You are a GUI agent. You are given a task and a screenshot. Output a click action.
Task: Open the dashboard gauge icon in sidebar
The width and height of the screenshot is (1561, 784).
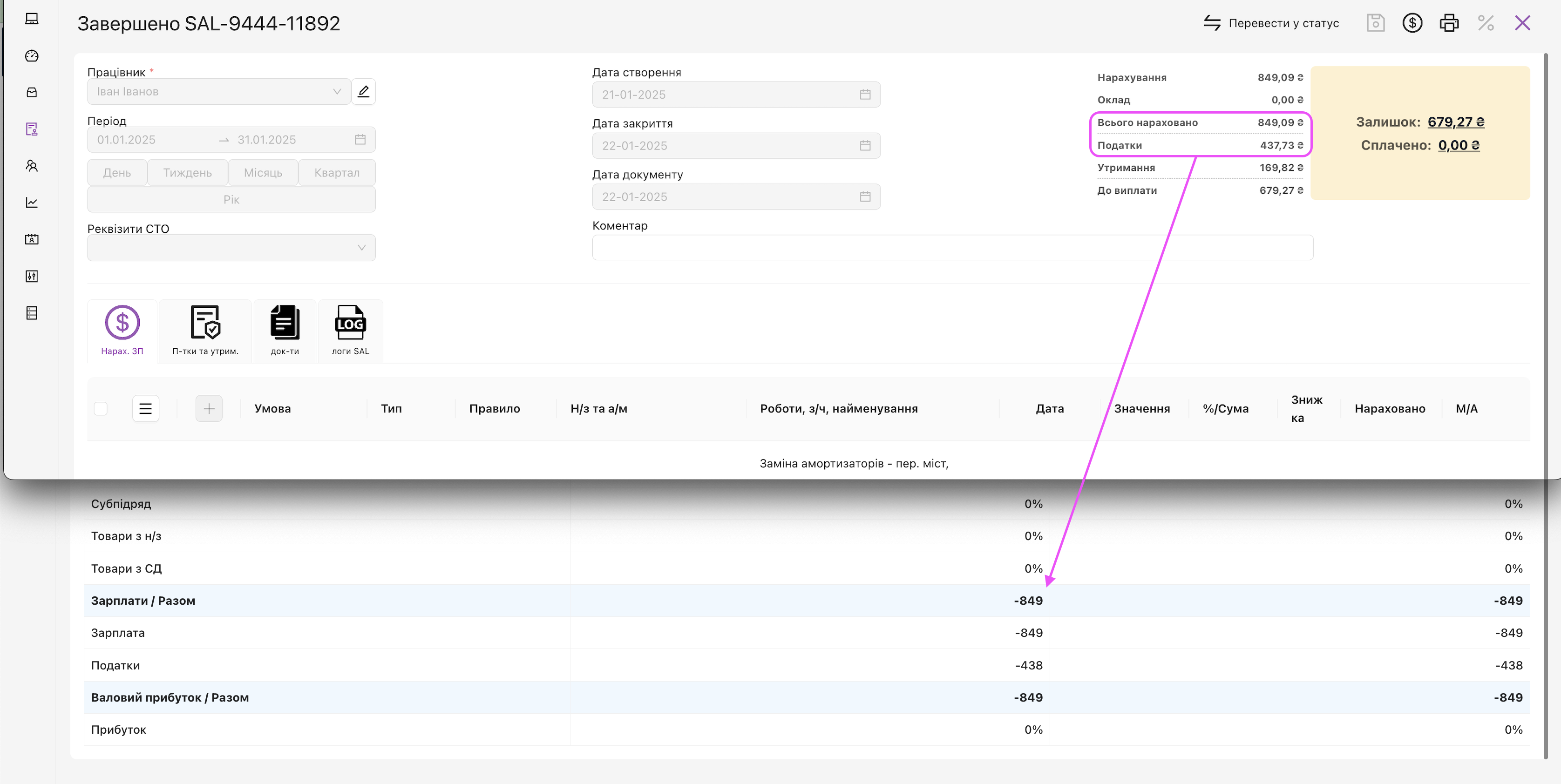32,56
